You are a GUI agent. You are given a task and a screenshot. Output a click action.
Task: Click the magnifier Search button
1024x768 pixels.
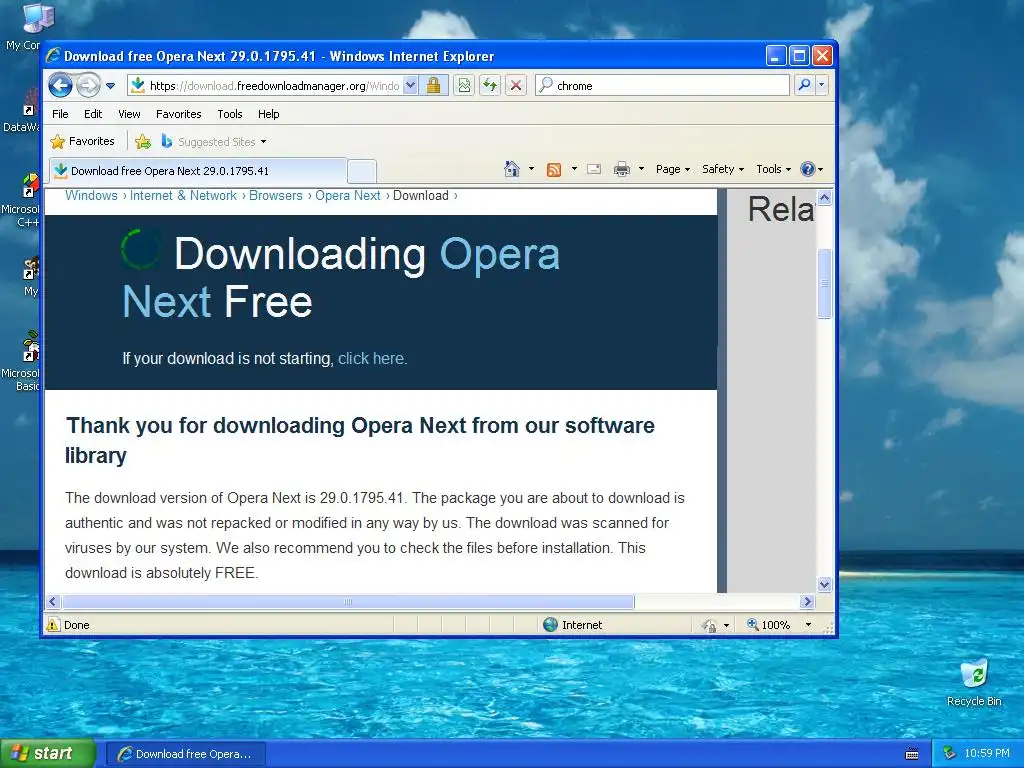(805, 86)
